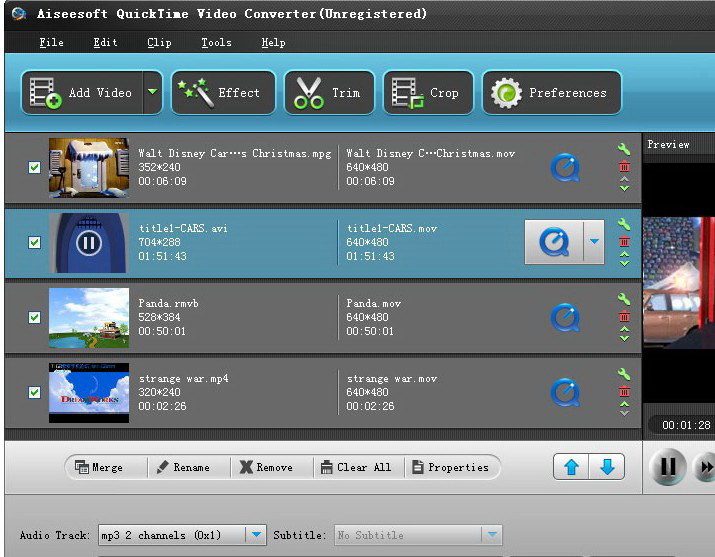Open the Edit menu
Screen dimensions: 715x557
pyautogui.click(x=105, y=42)
